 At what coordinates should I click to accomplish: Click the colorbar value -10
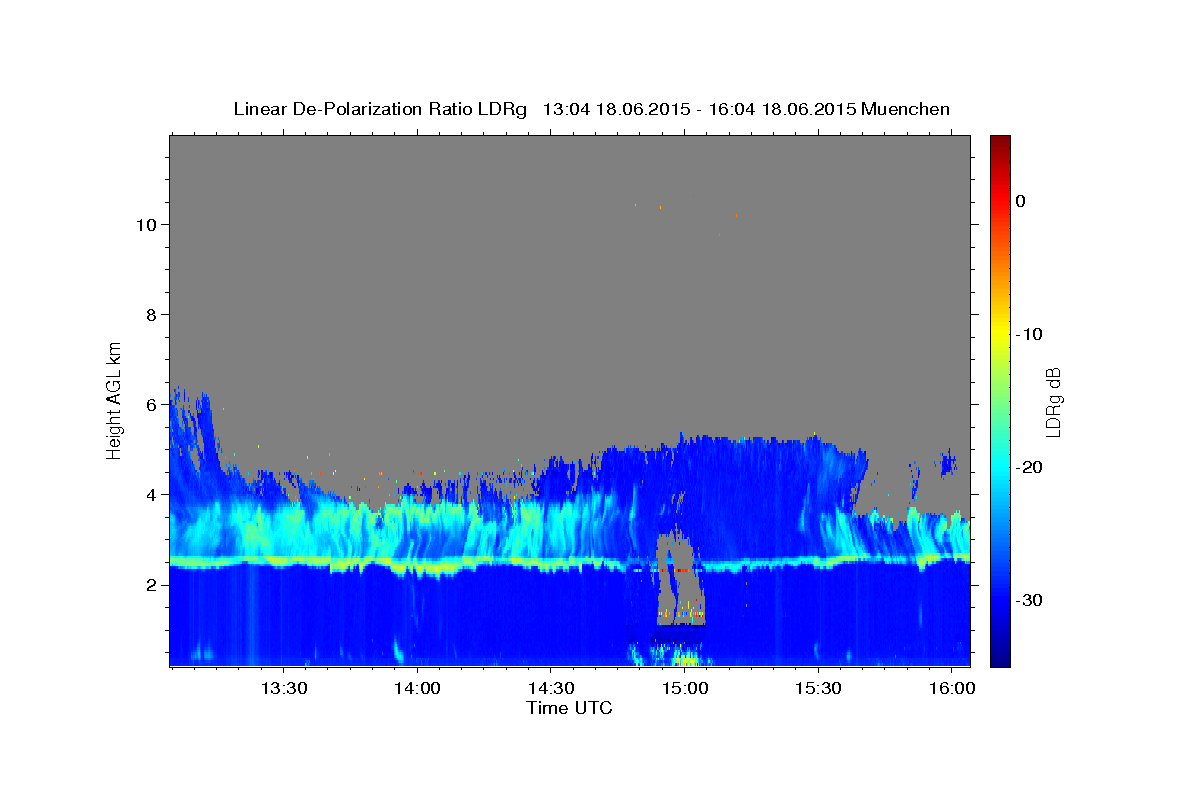(1029, 334)
